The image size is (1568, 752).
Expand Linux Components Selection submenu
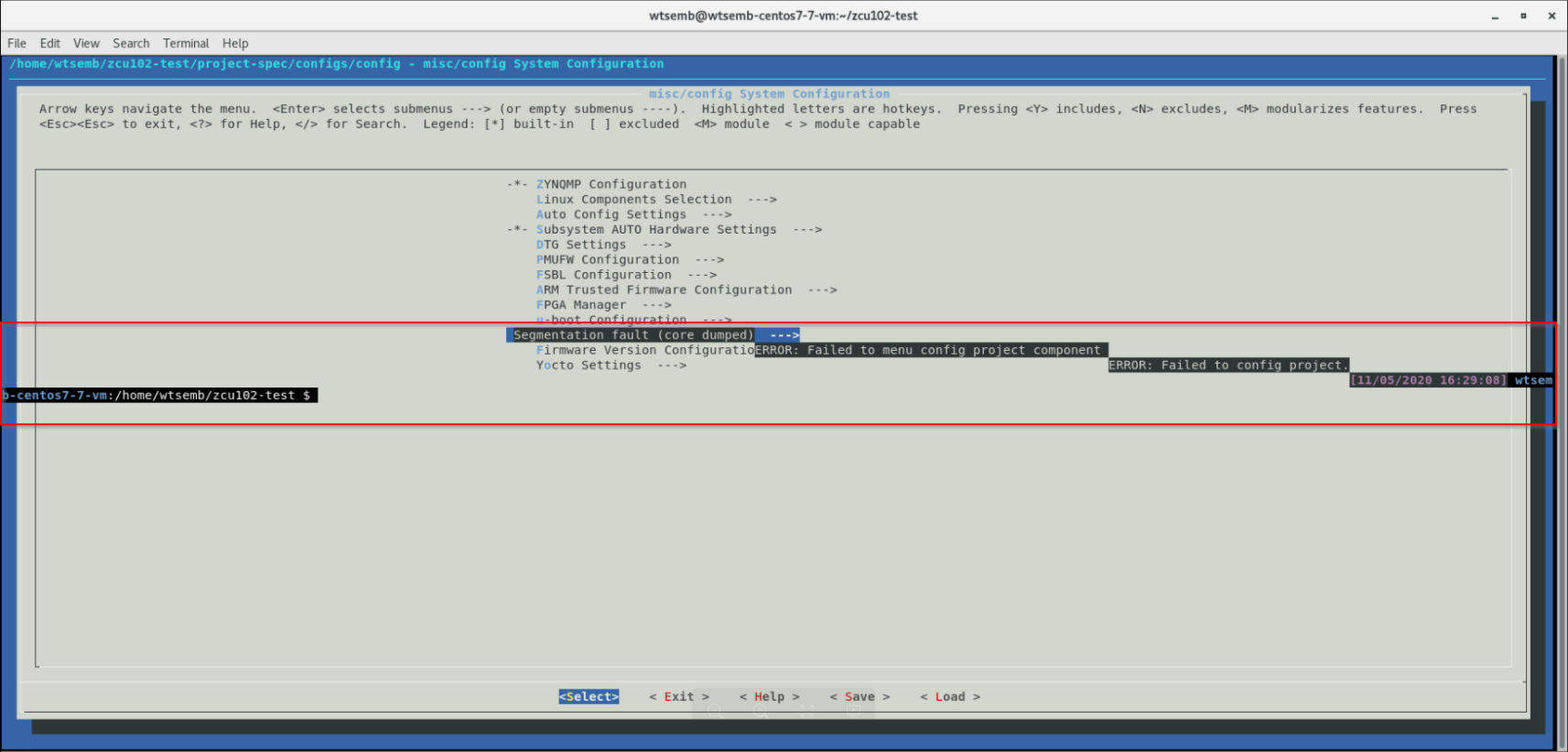click(633, 200)
